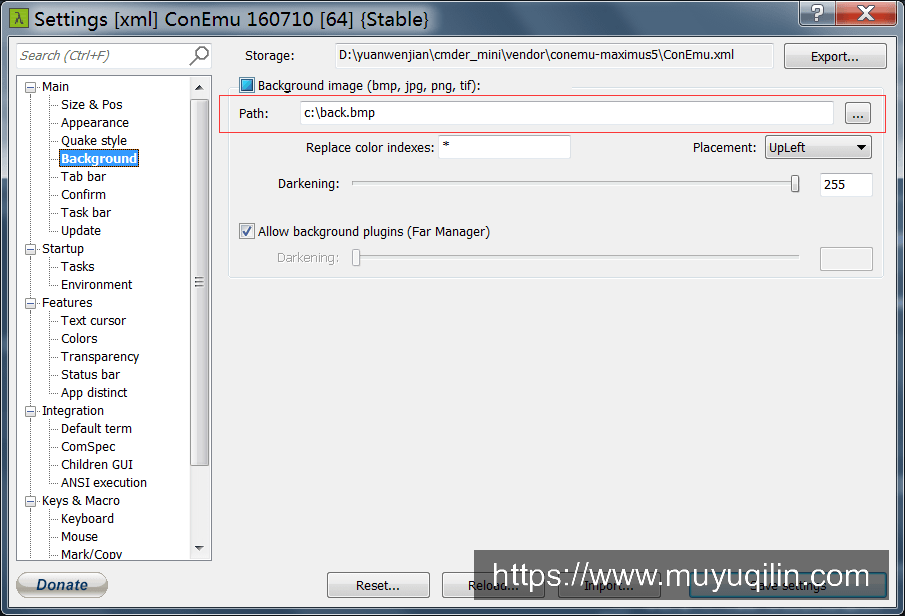Viewport: 905px width, 616px height.
Task: Click the Search (Ctrl+F) field
Action: pos(104,55)
